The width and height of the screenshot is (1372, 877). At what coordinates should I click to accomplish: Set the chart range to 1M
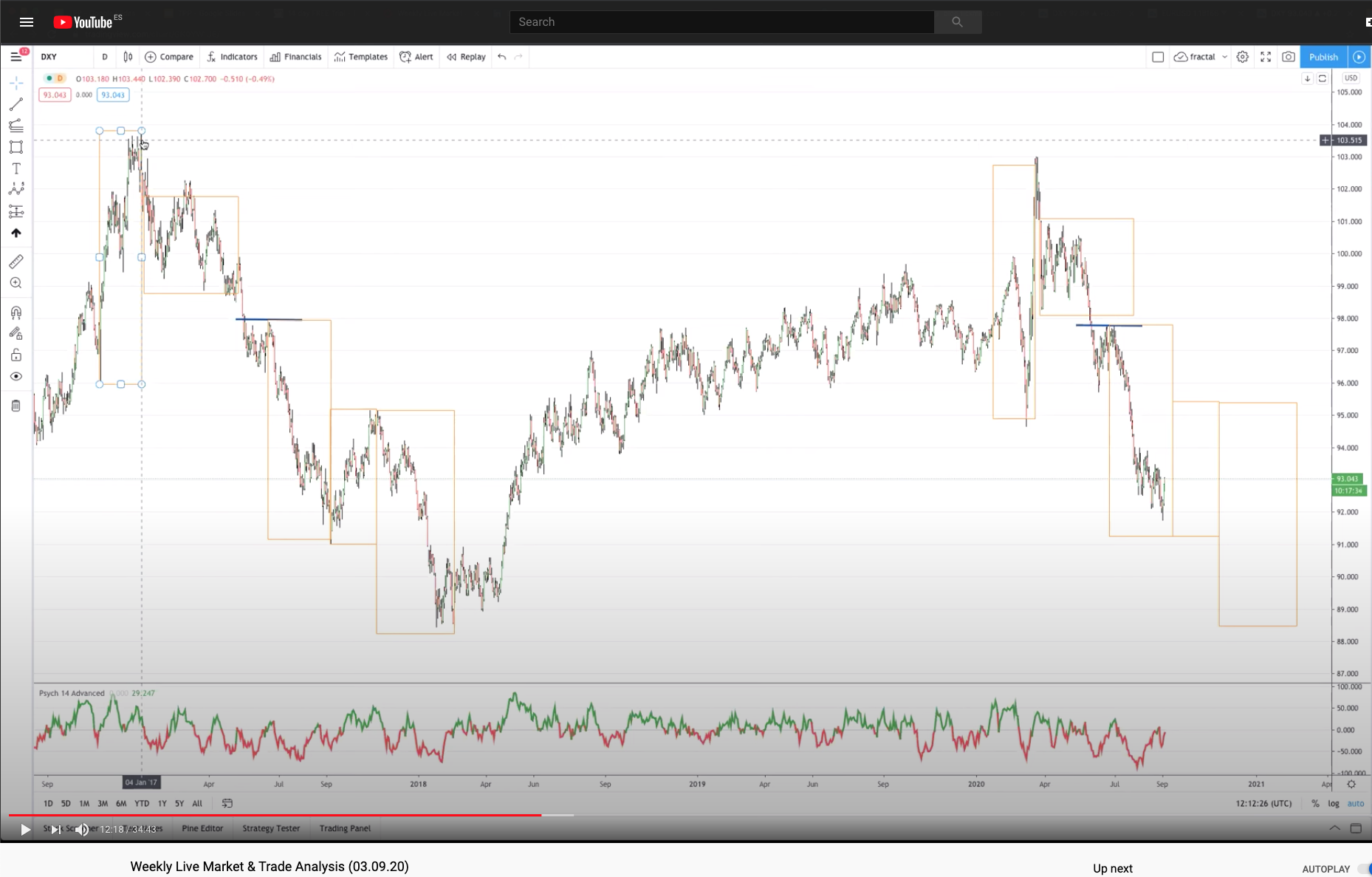84,803
